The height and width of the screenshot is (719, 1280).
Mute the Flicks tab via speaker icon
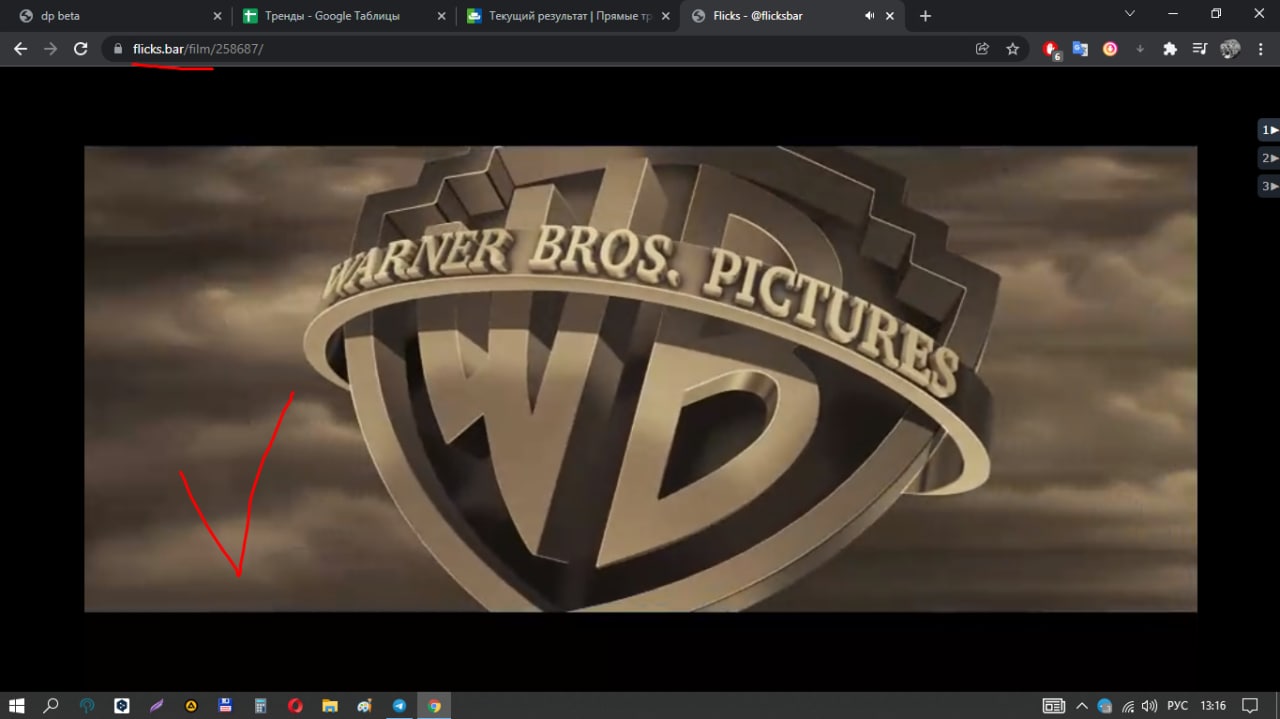pyautogui.click(x=869, y=15)
